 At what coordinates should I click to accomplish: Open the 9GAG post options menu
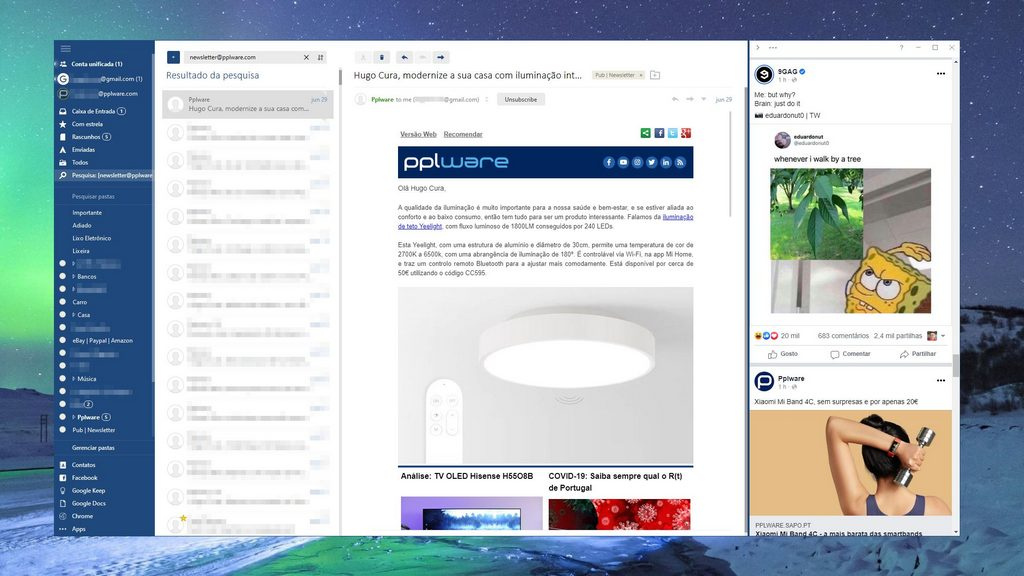[939, 73]
